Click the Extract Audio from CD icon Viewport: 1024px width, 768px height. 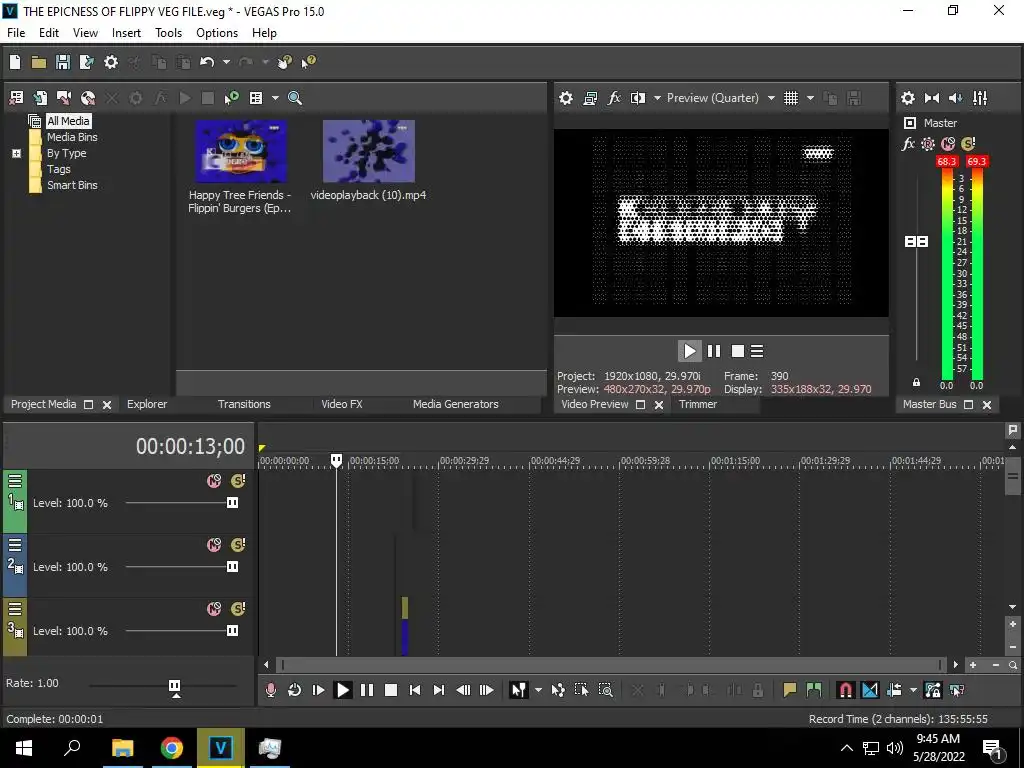point(88,98)
